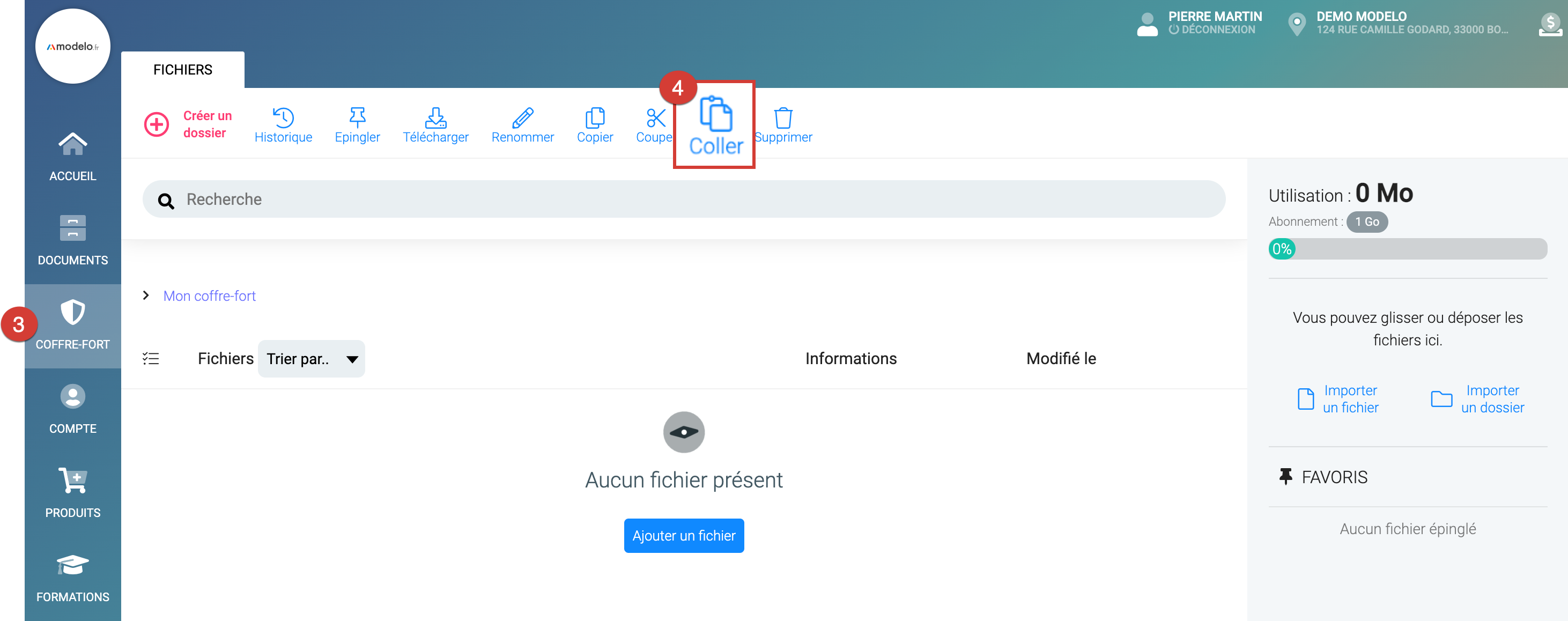Click the Couper scissors icon
Viewport: 1568px width, 621px height.
coord(655,117)
